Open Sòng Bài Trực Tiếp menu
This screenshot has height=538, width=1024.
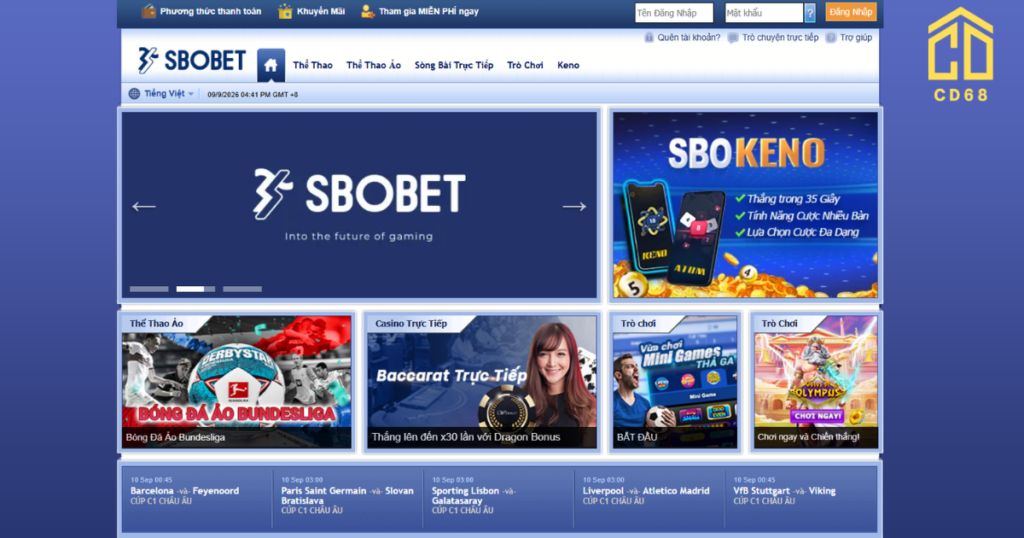(454, 65)
